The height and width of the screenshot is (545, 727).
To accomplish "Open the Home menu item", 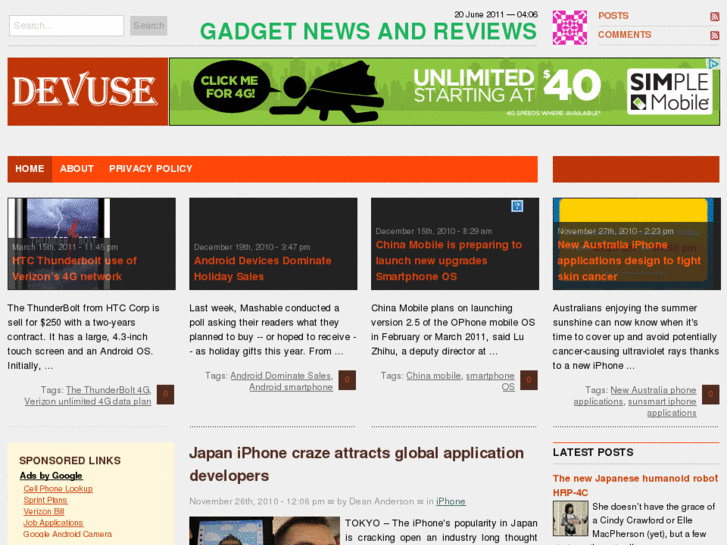I will [x=30, y=169].
